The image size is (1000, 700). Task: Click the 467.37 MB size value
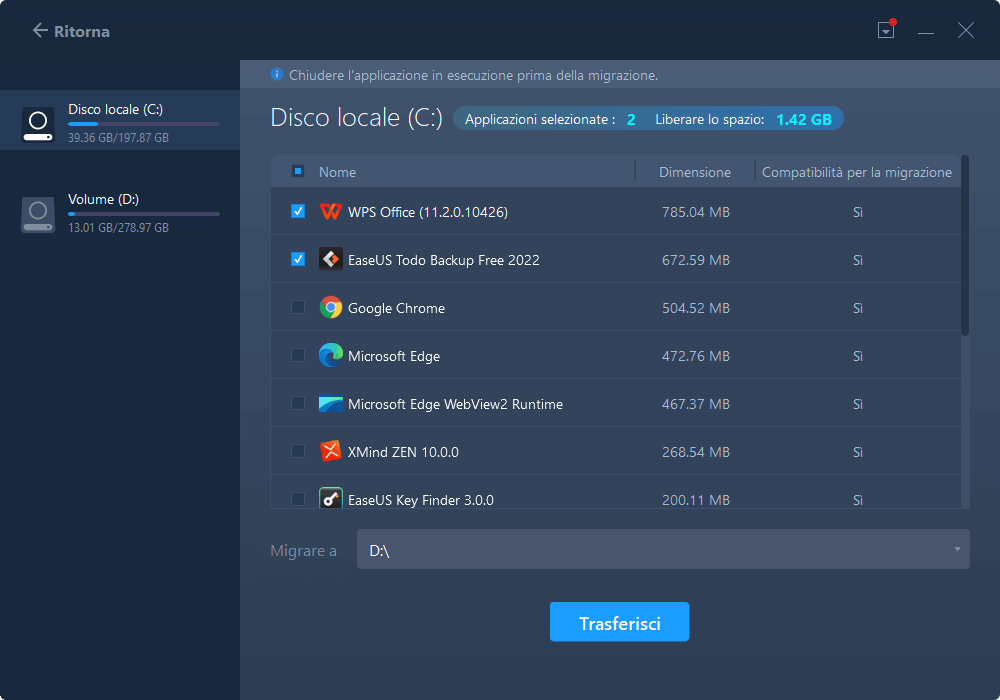(x=696, y=404)
